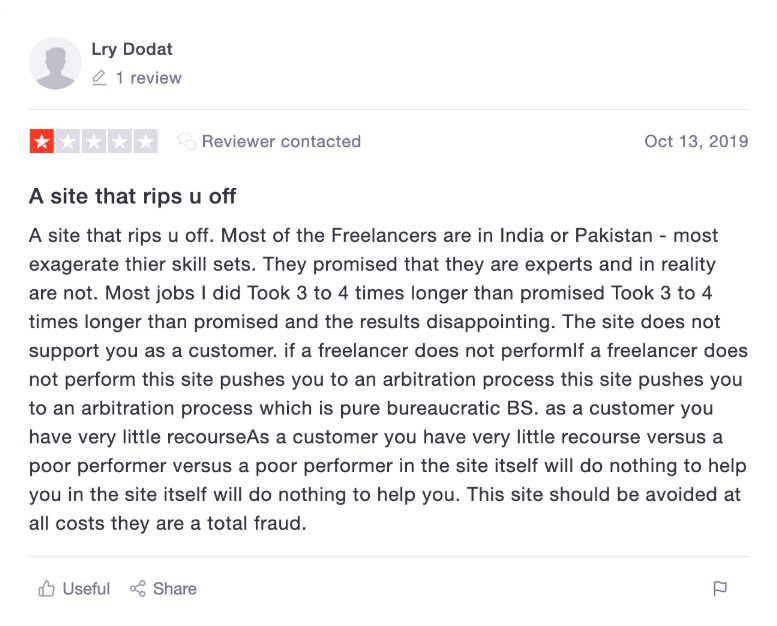Click the third gray star
This screenshot has width=777, height=626.
94,141
